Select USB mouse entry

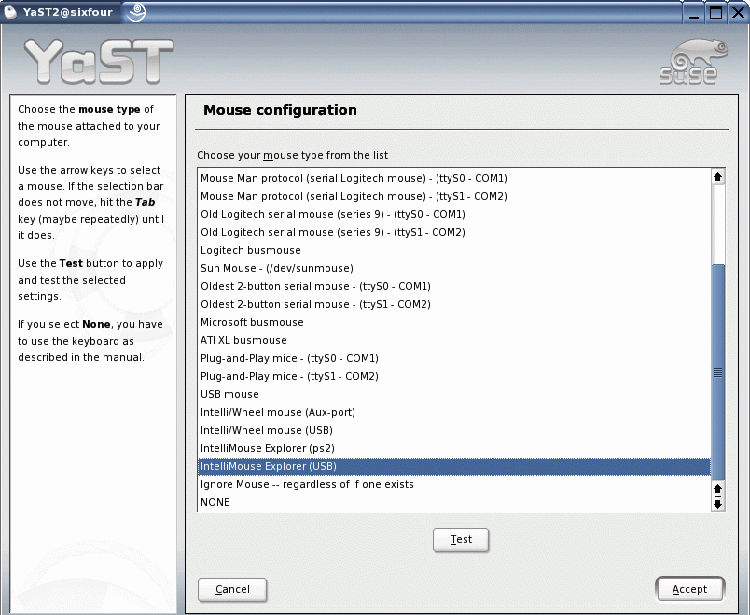pos(454,395)
